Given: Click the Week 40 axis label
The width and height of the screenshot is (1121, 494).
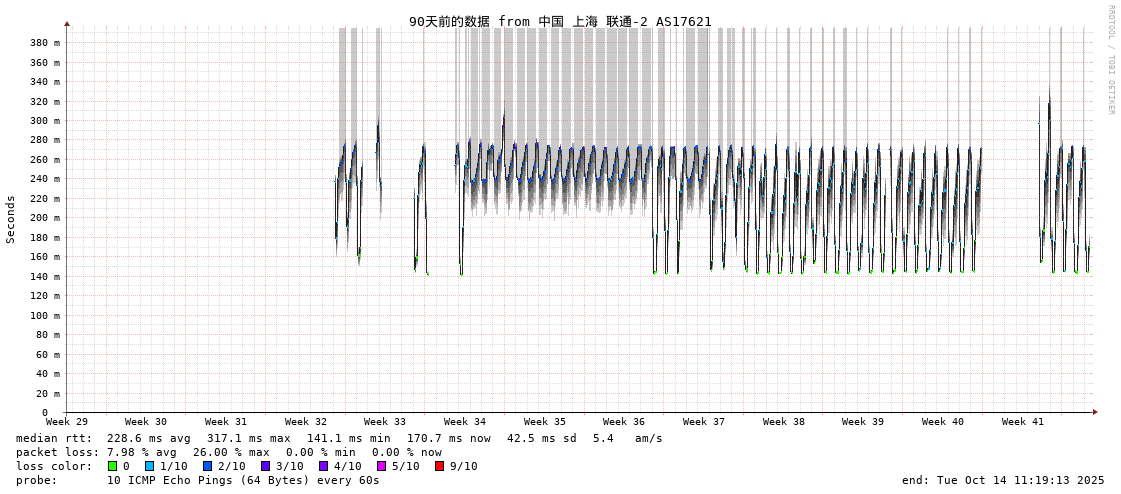Looking at the screenshot, I should (x=943, y=422).
